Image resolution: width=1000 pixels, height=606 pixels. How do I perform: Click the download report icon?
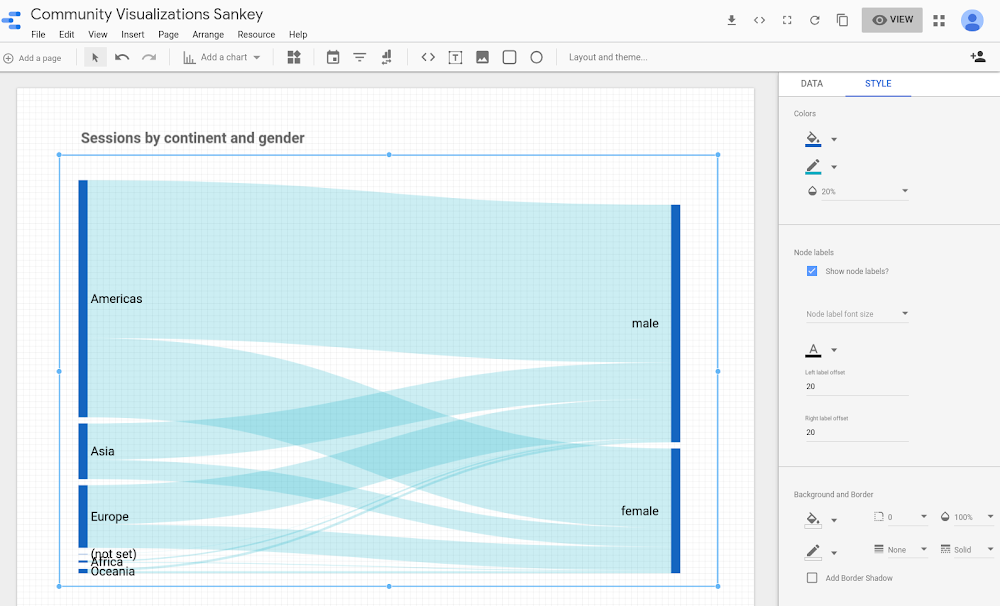(732, 20)
